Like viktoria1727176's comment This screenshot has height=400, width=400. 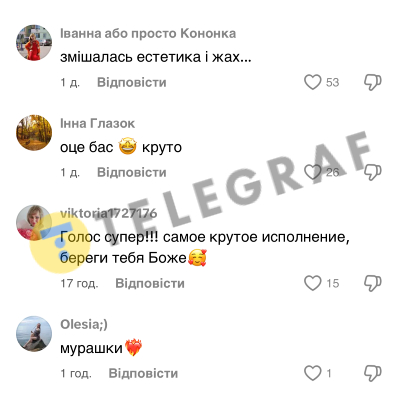pos(313,283)
